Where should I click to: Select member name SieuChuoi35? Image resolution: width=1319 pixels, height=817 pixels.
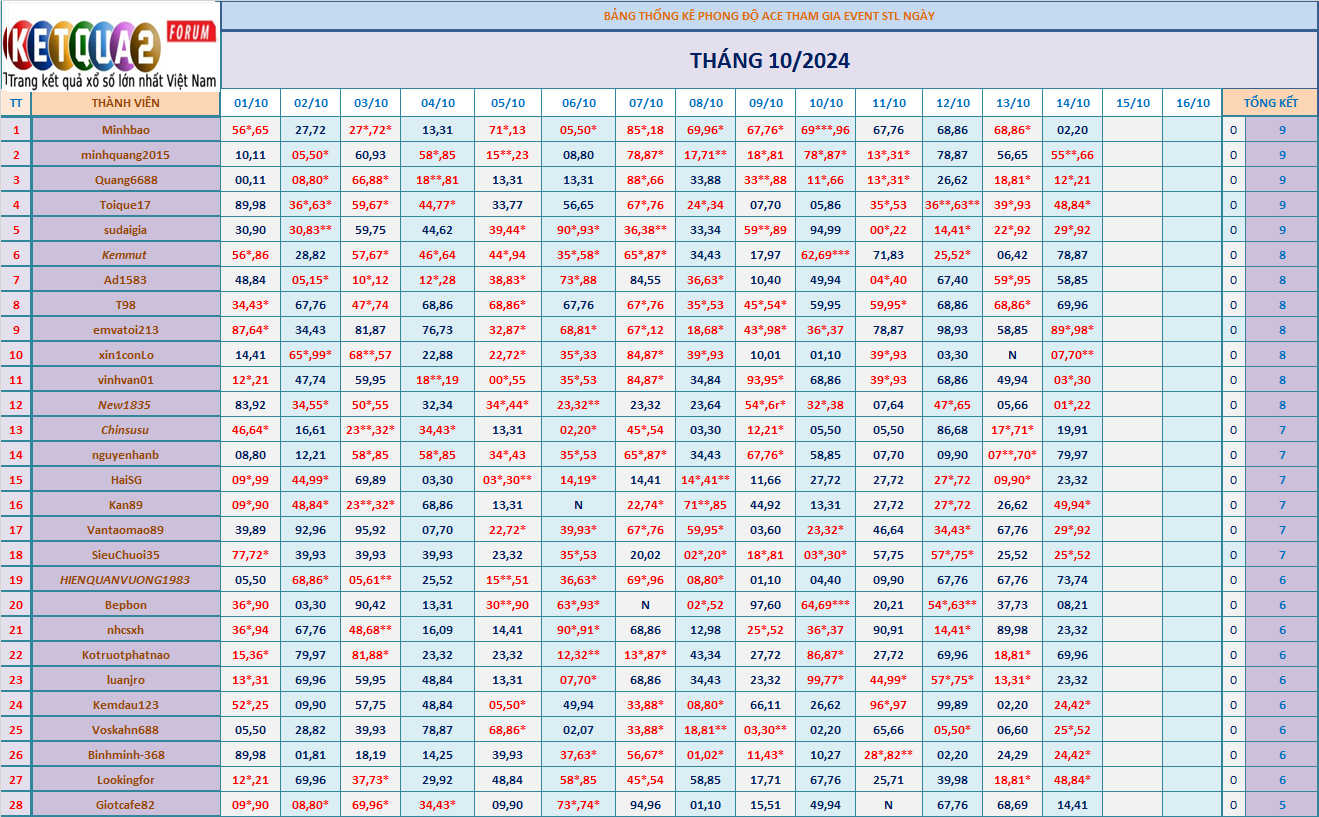(x=125, y=555)
